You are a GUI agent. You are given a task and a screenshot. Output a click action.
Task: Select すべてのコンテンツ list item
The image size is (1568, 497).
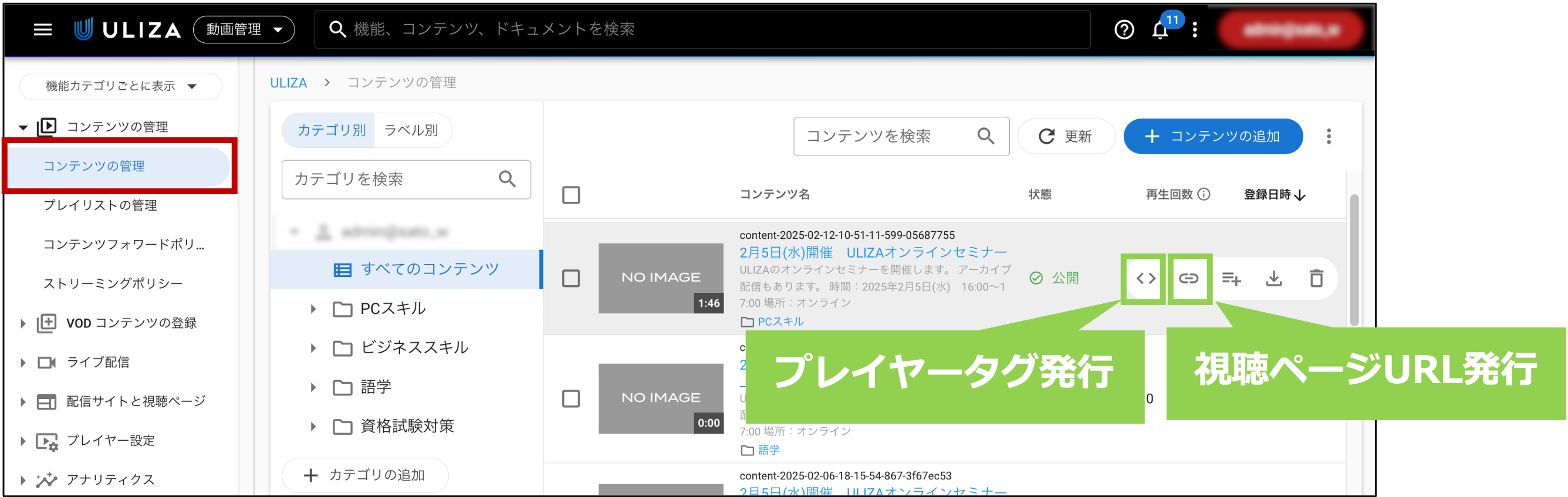406,269
